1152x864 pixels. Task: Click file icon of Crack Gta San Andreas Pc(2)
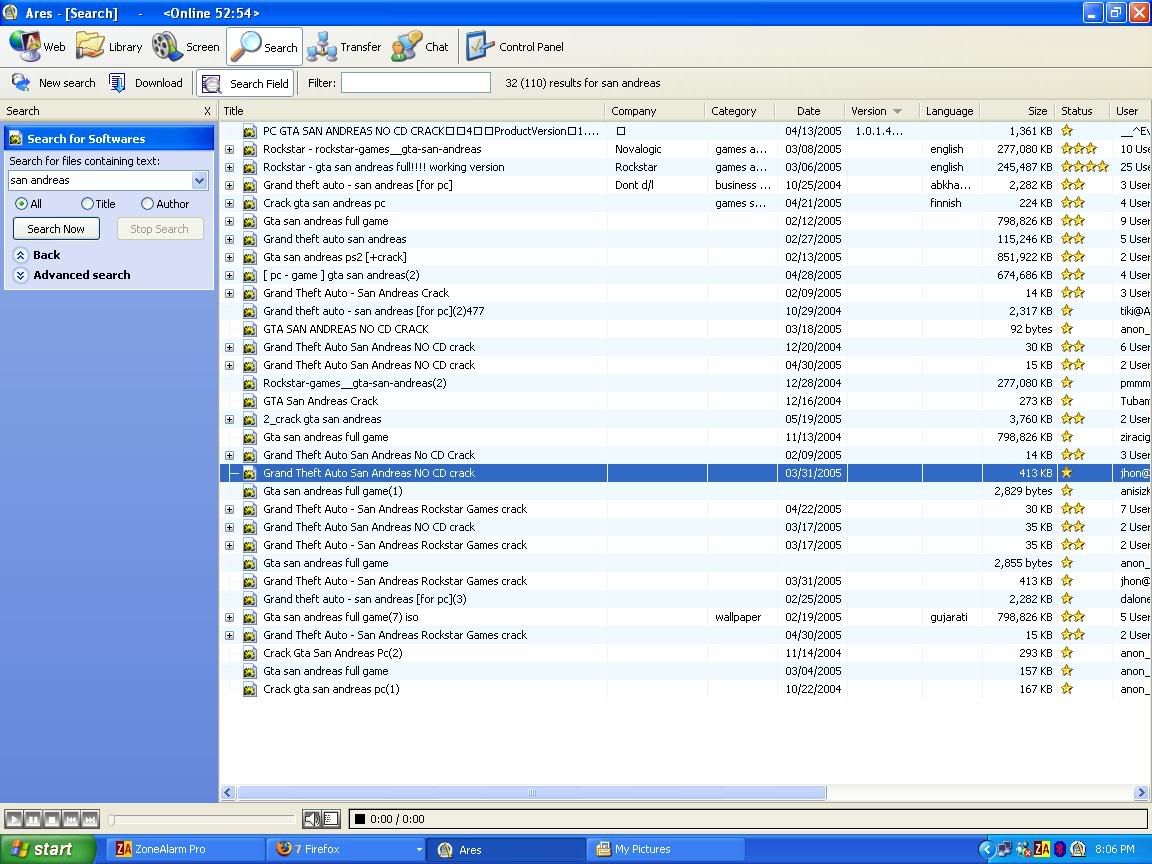(x=250, y=653)
